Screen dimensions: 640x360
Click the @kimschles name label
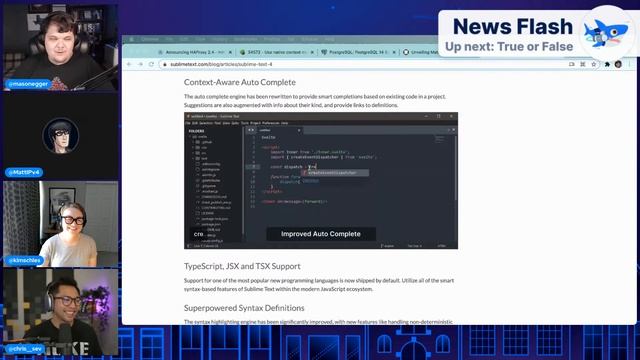point(24,260)
